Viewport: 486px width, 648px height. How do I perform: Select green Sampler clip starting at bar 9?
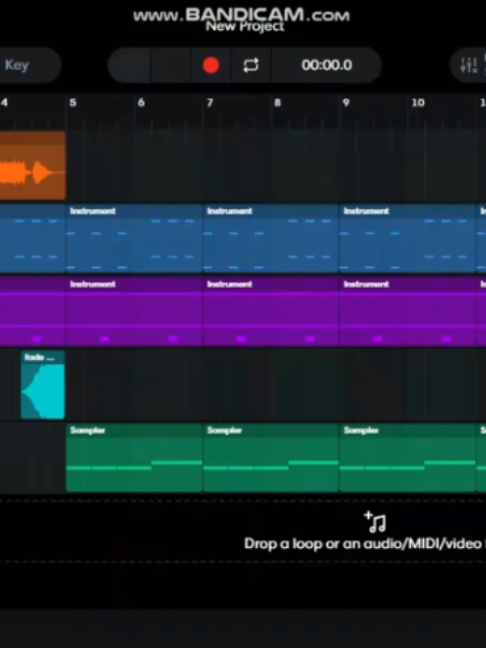[x=407, y=457]
